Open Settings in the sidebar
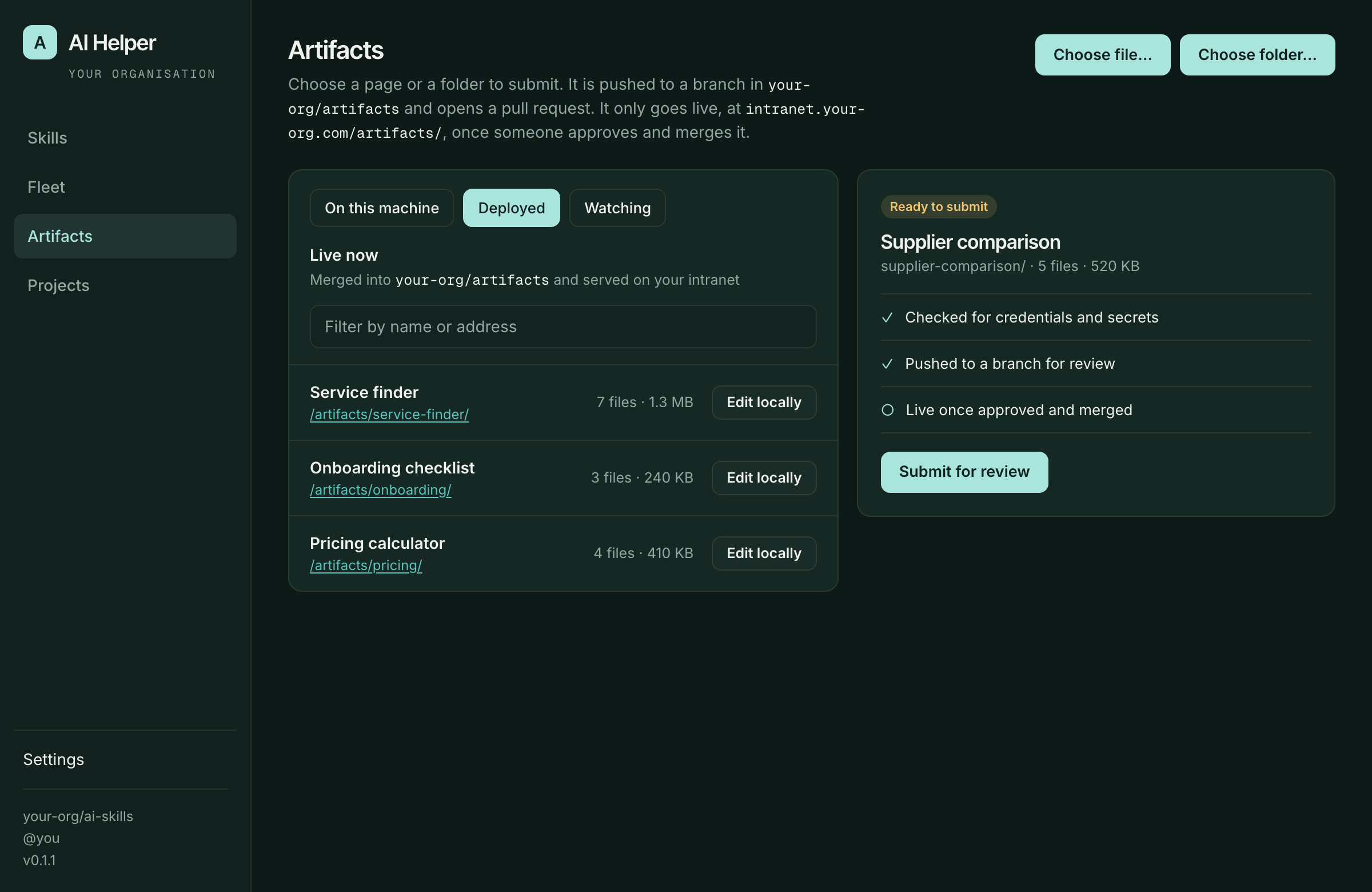Screen dimensions: 1372x892 pyautogui.click(x=54, y=759)
